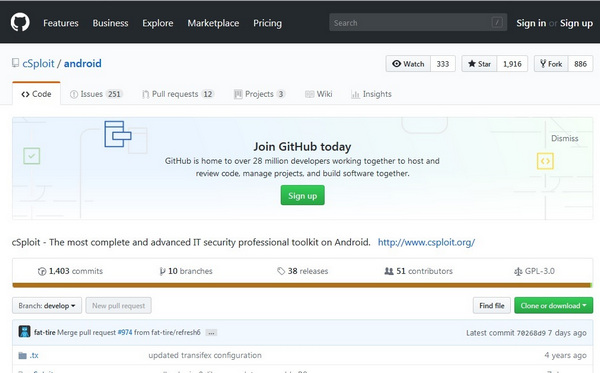Screen dimensions: 600x373
Task: Open the Branch: develop dropdown
Action: (47, 306)
